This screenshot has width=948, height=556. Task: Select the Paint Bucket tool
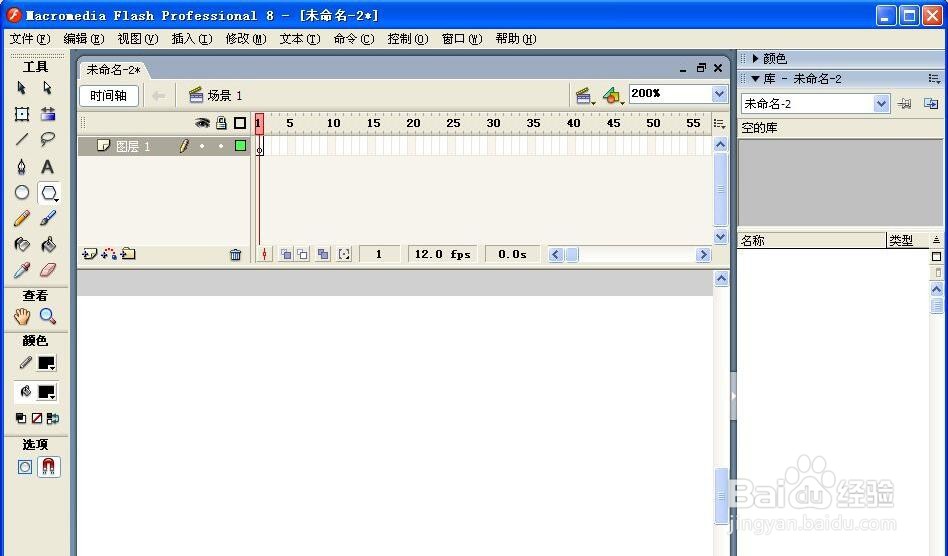click(x=48, y=244)
